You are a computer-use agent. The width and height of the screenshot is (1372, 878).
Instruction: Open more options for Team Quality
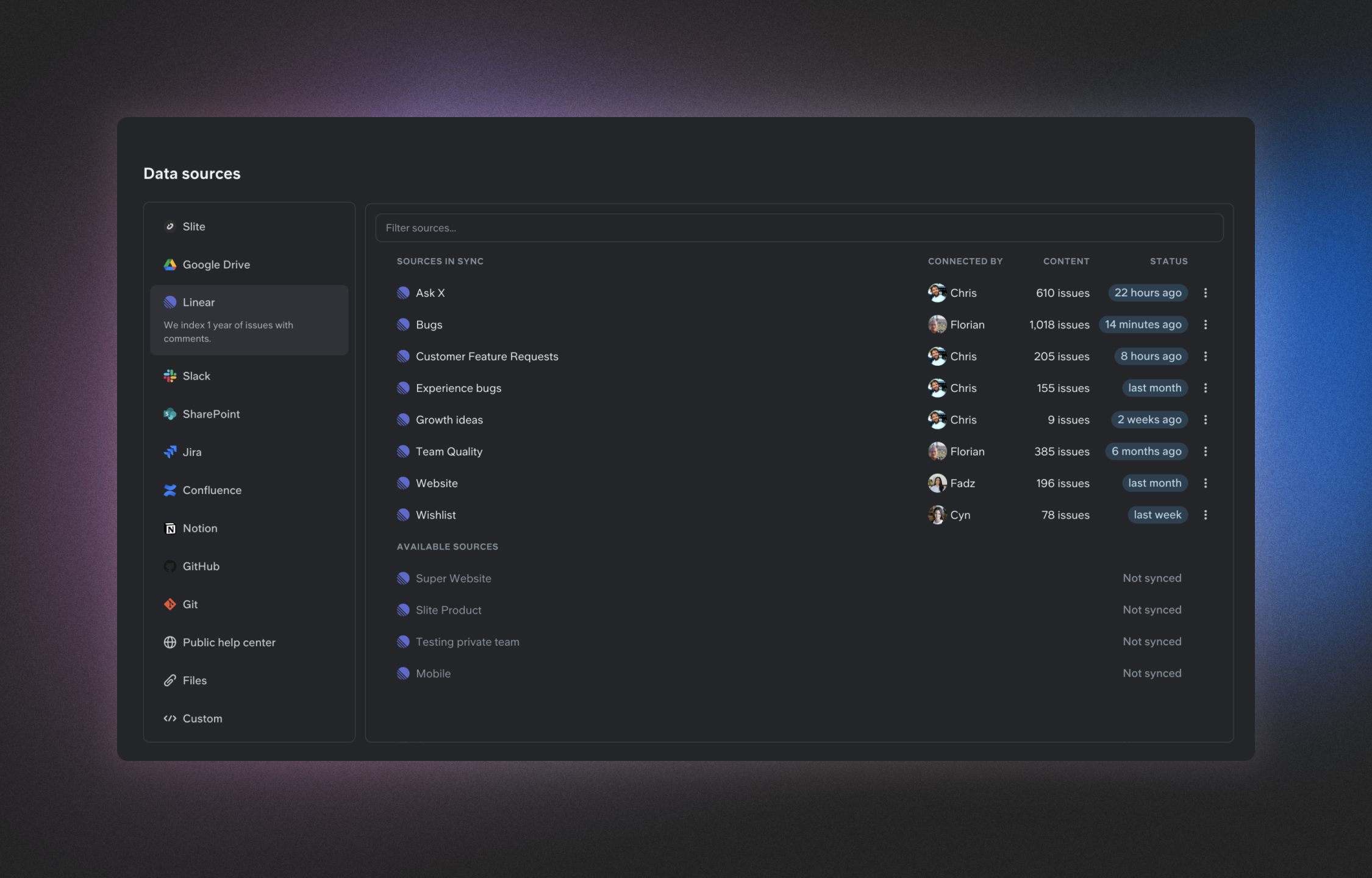(1206, 451)
